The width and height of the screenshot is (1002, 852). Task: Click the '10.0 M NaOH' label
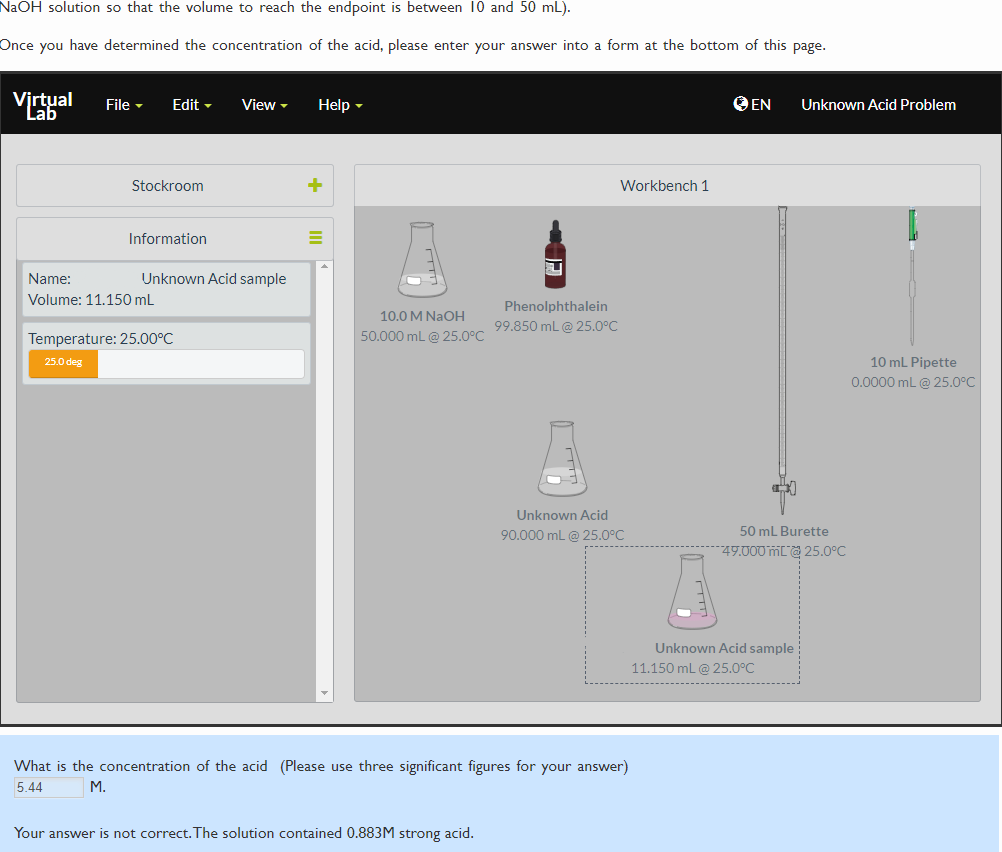tap(422, 316)
